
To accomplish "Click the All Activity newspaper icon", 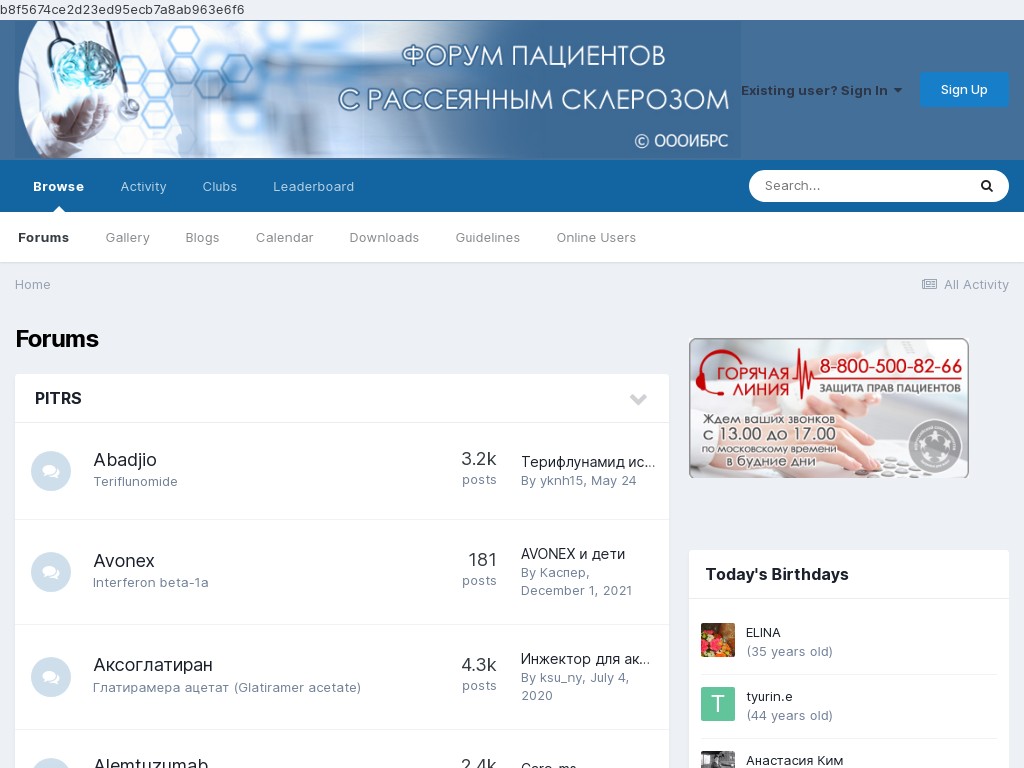I will coord(929,284).
